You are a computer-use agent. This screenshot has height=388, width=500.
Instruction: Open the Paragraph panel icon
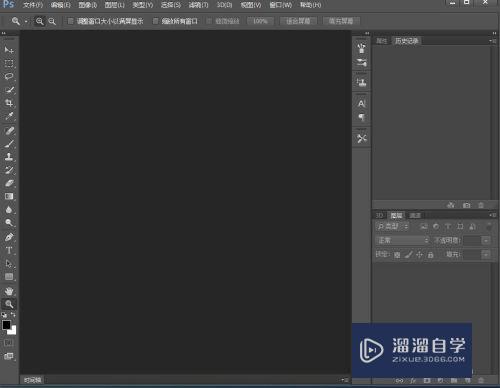pos(361,117)
